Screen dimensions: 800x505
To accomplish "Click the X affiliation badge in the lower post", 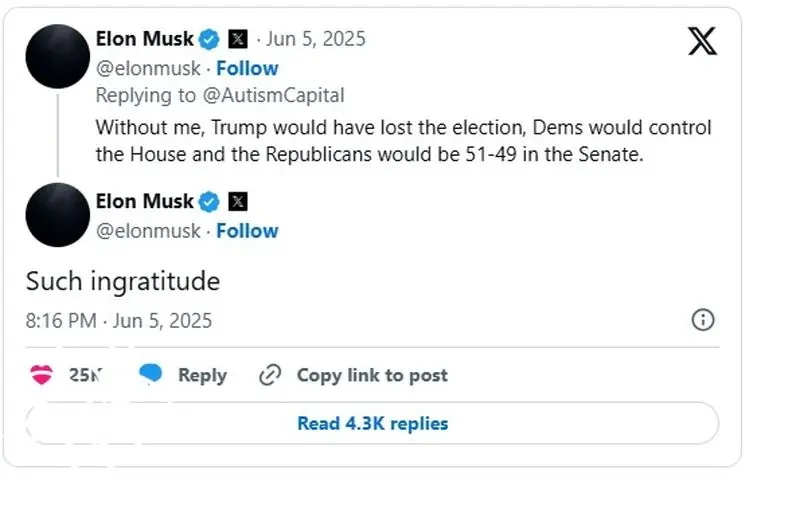I will [x=238, y=201].
